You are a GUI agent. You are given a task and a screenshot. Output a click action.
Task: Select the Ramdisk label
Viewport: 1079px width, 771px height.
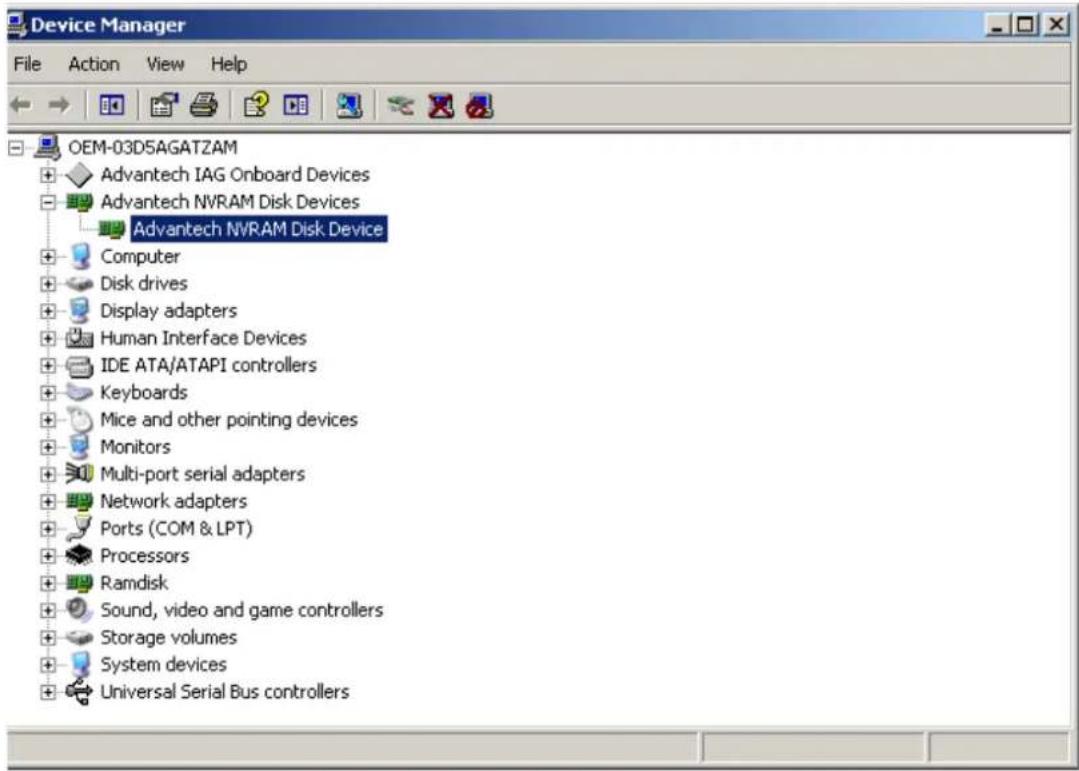[x=134, y=583]
